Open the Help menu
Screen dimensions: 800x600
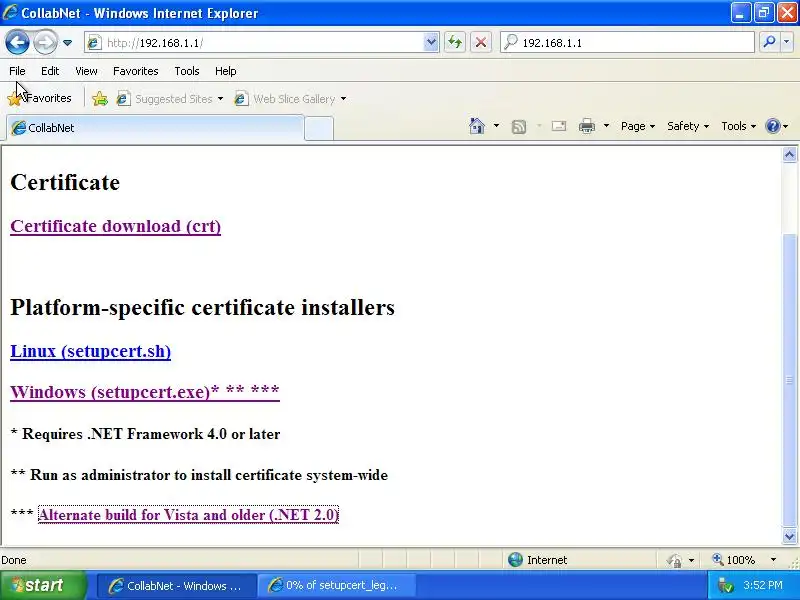click(x=226, y=71)
